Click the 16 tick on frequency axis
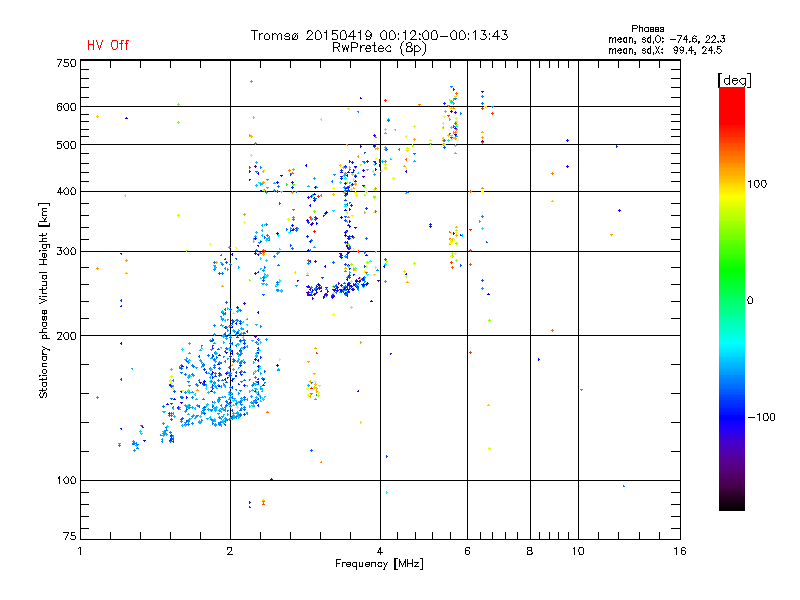Viewport: 800px width, 600px height. coord(680,551)
